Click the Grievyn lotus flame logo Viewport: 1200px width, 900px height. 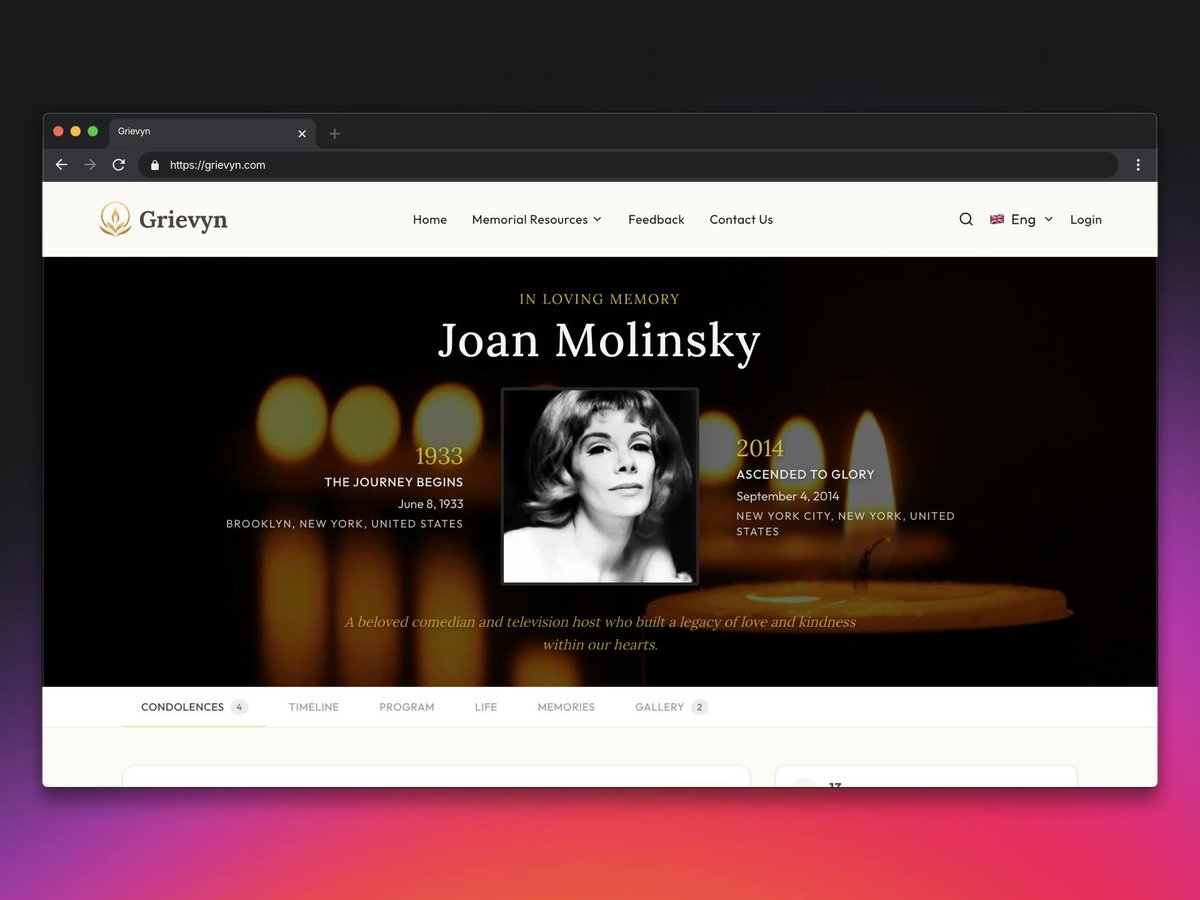pos(115,219)
